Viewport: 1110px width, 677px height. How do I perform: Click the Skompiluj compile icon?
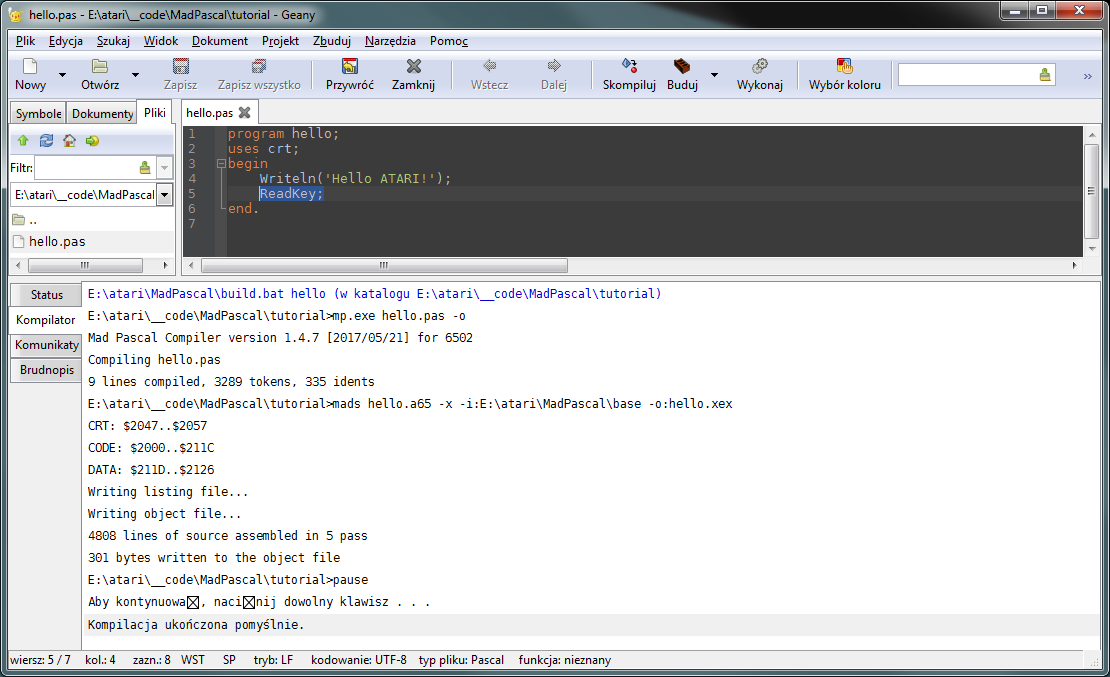click(x=629, y=67)
